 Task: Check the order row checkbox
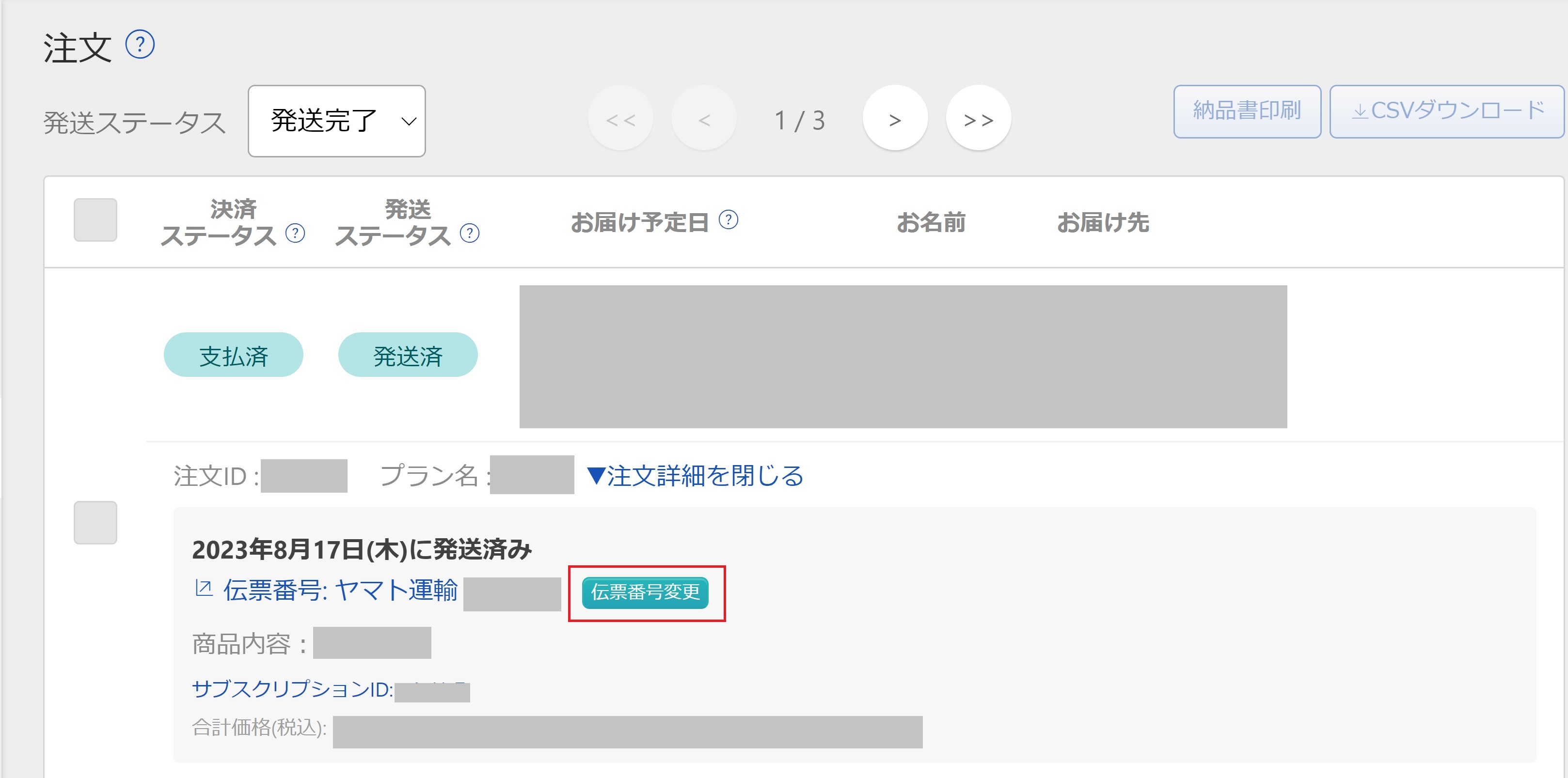[x=95, y=523]
